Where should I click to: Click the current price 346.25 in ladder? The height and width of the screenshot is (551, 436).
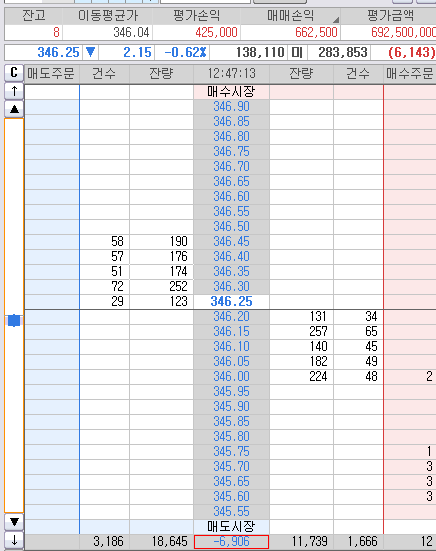point(231,302)
